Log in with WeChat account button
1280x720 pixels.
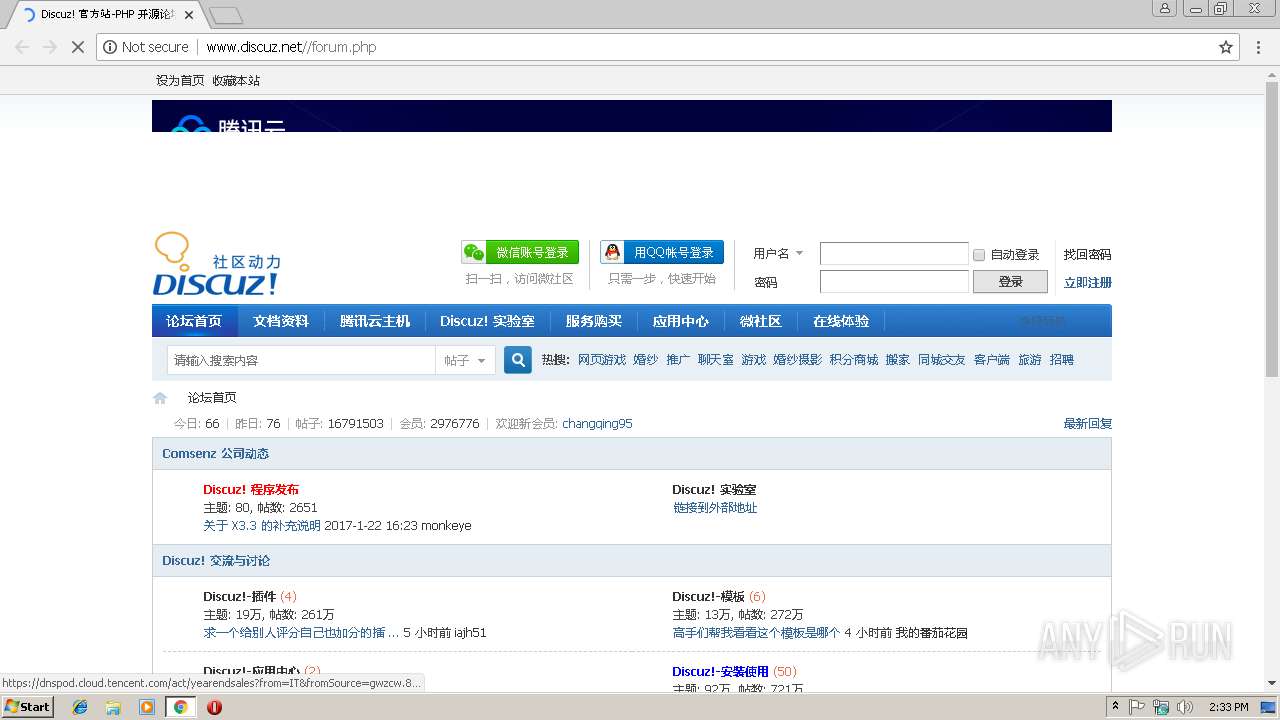520,252
